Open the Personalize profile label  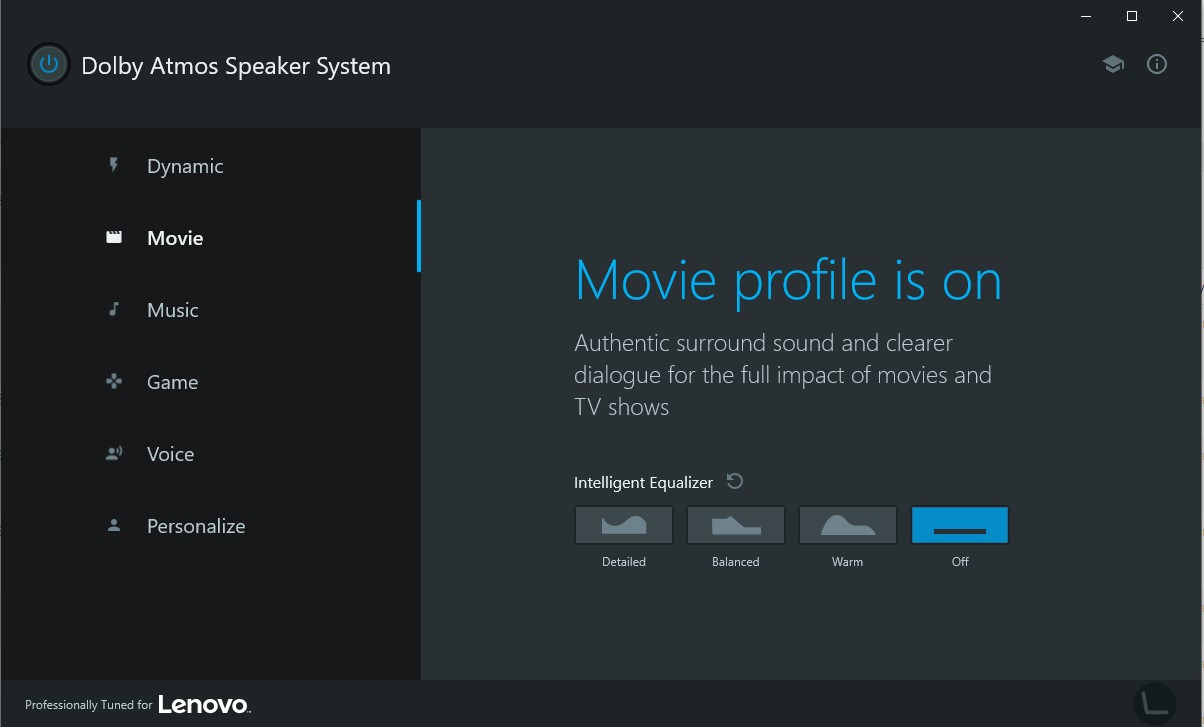196,526
